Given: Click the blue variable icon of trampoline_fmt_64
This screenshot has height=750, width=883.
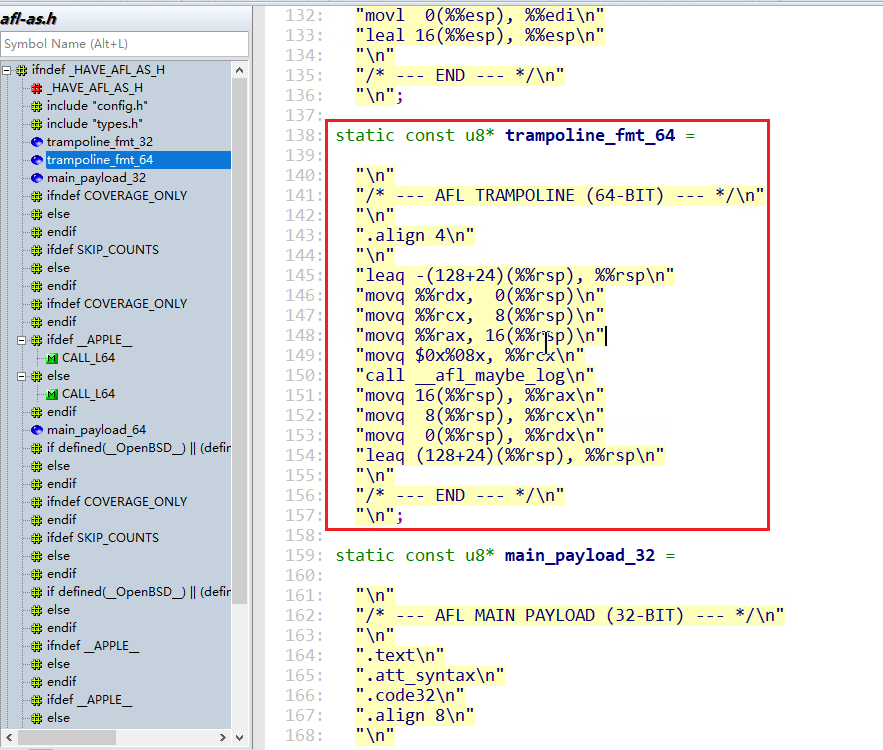Looking at the screenshot, I should point(37,160).
